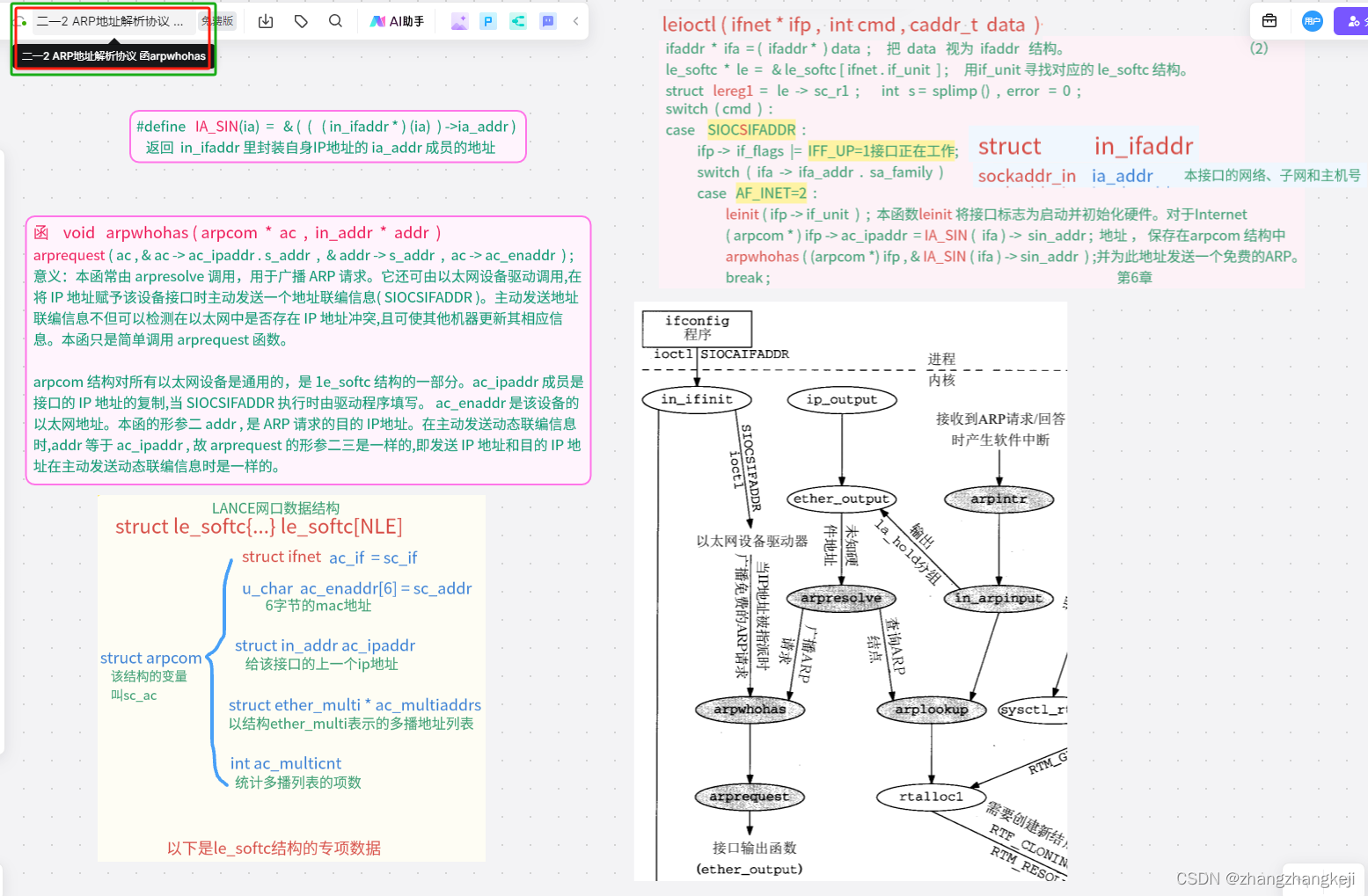The image size is (1368, 896).
Task: Click the purple share button
Action: coord(1352,20)
